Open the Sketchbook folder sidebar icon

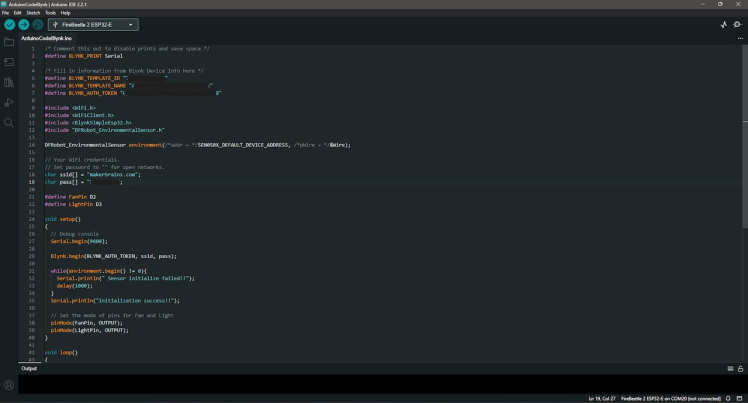[9, 42]
